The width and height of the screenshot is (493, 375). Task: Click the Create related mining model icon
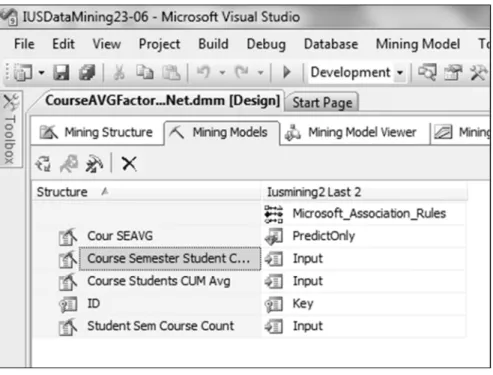coord(69,164)
